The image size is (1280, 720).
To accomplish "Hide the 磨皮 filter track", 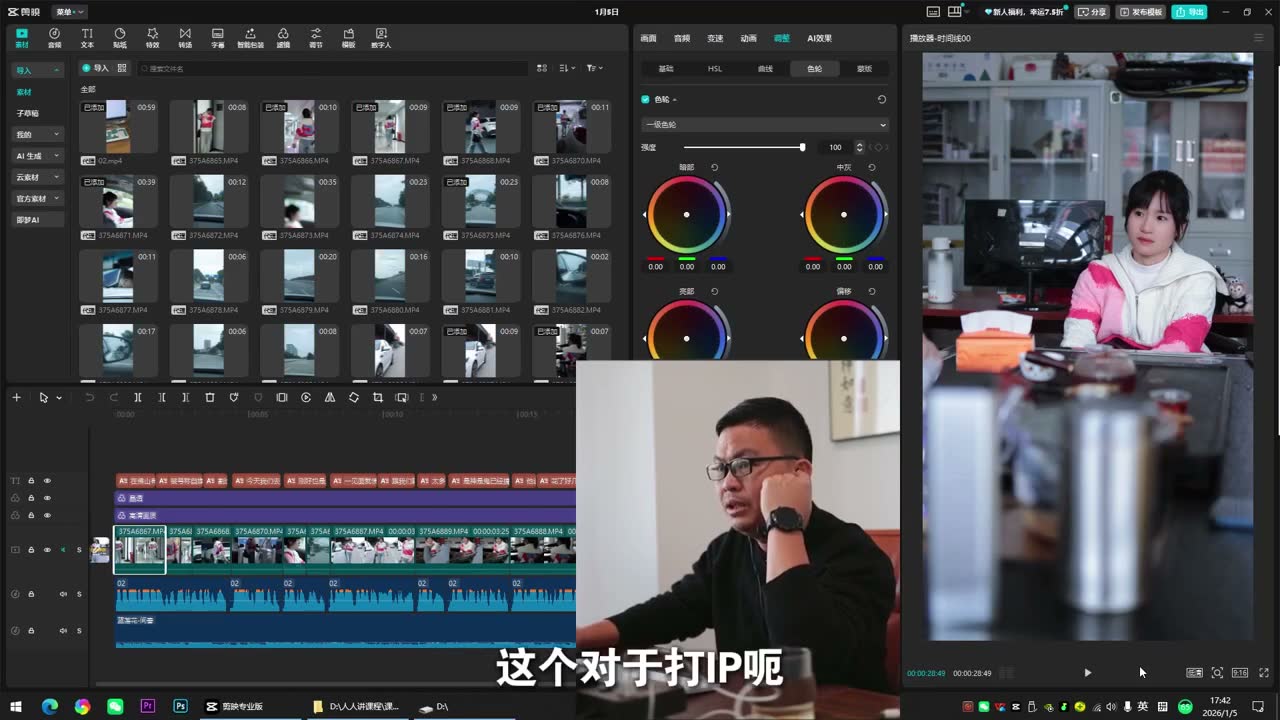I will [x=47, y=498].
